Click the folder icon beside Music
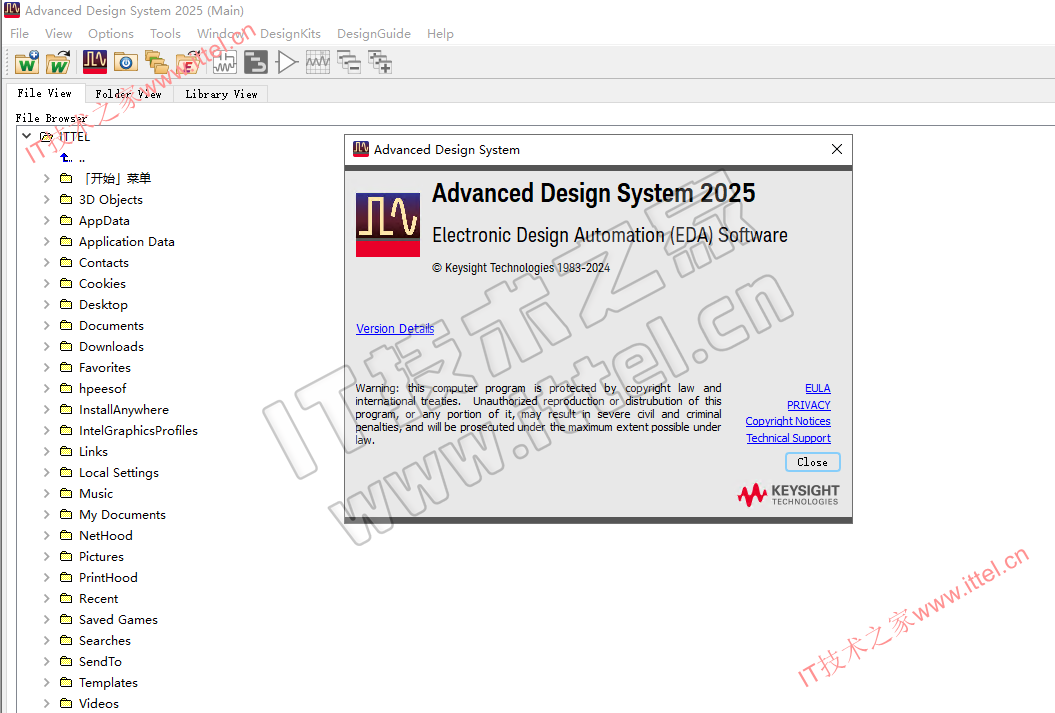Image resolution: width=1055 pixels, height=713 pixels. [66, 493]
